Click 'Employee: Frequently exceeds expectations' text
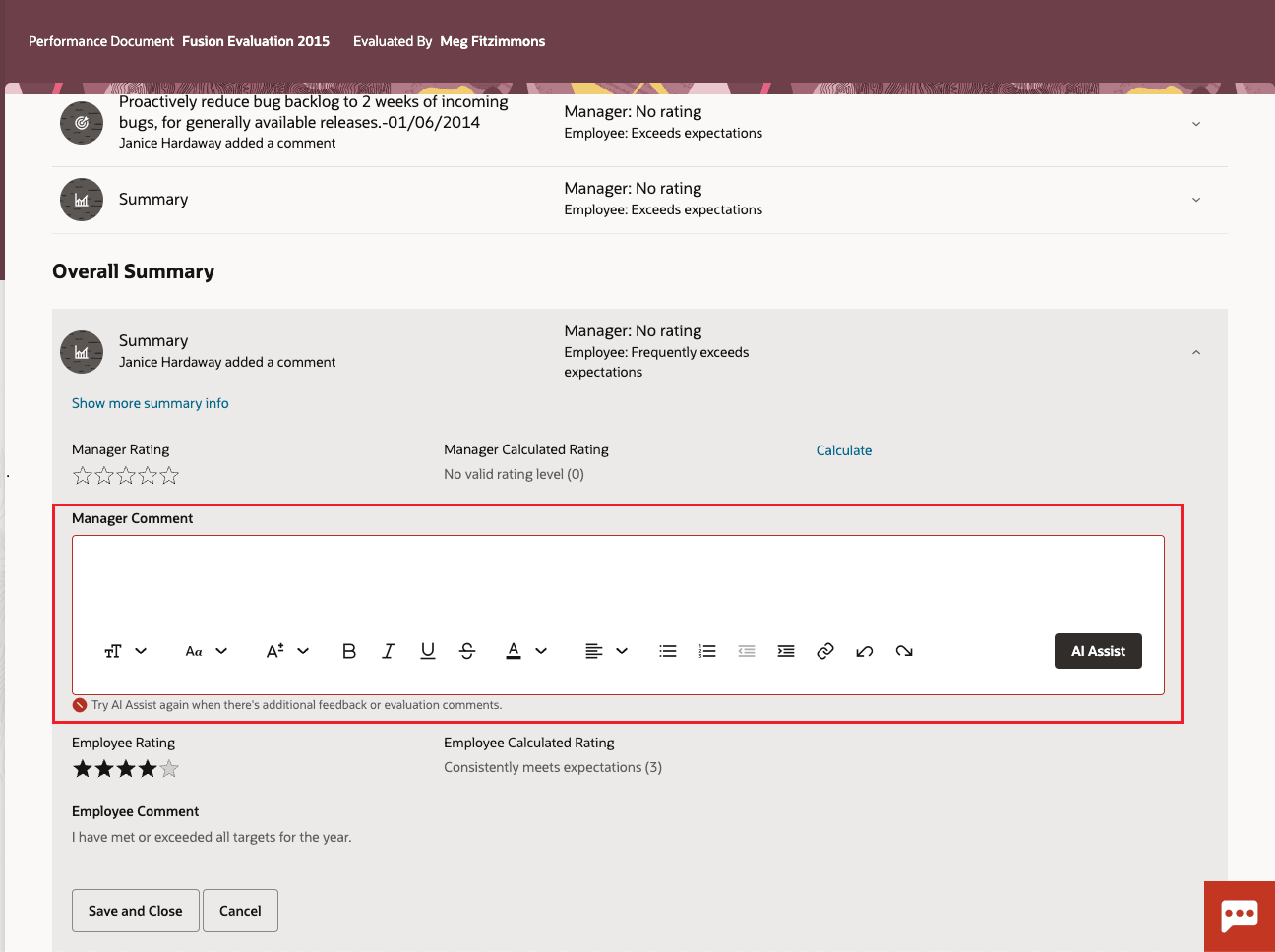Viewport: 1275px width, 952px height. [656, 362]
